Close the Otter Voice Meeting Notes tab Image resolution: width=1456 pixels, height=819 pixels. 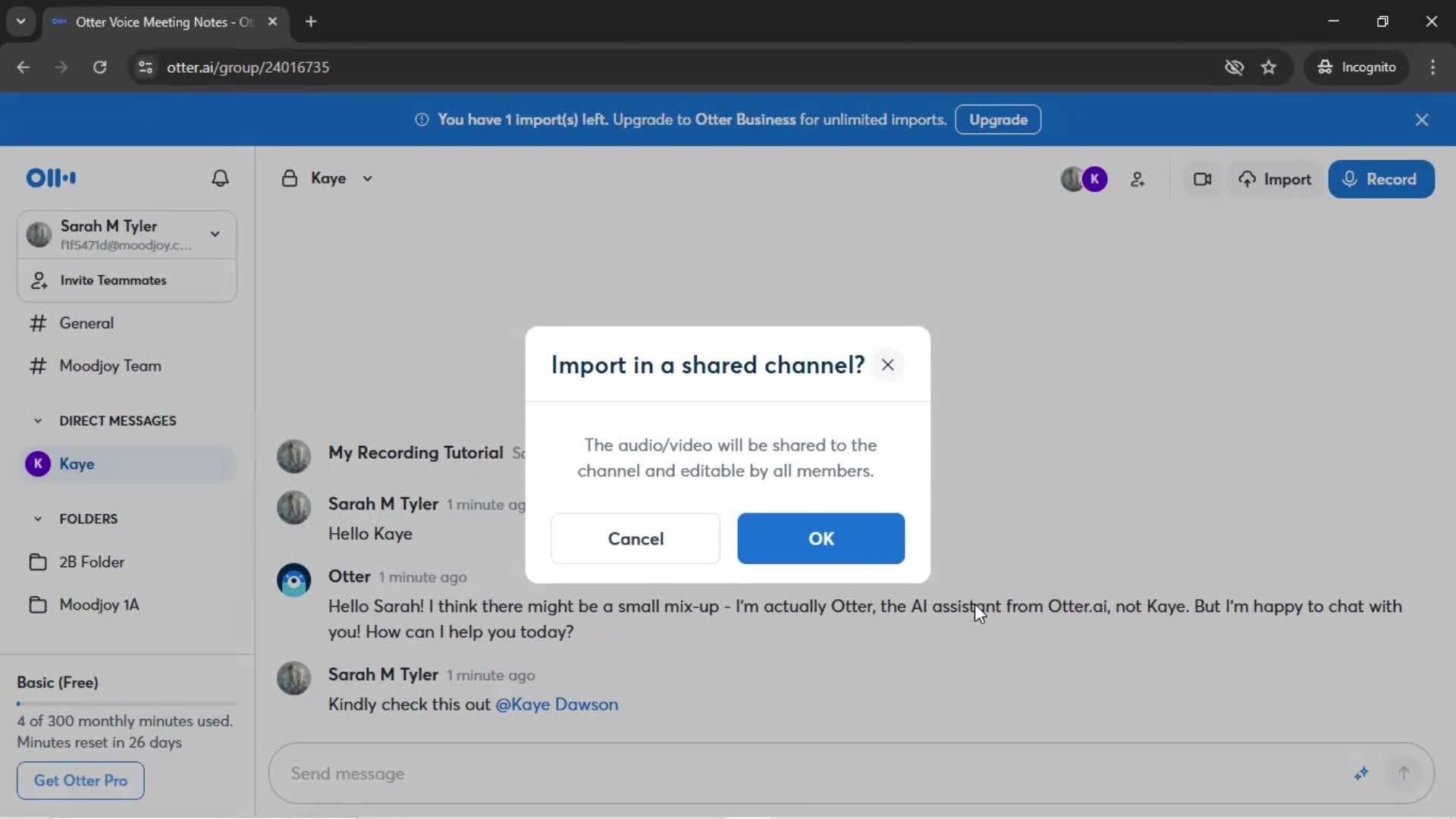click(x=272, y=22)
